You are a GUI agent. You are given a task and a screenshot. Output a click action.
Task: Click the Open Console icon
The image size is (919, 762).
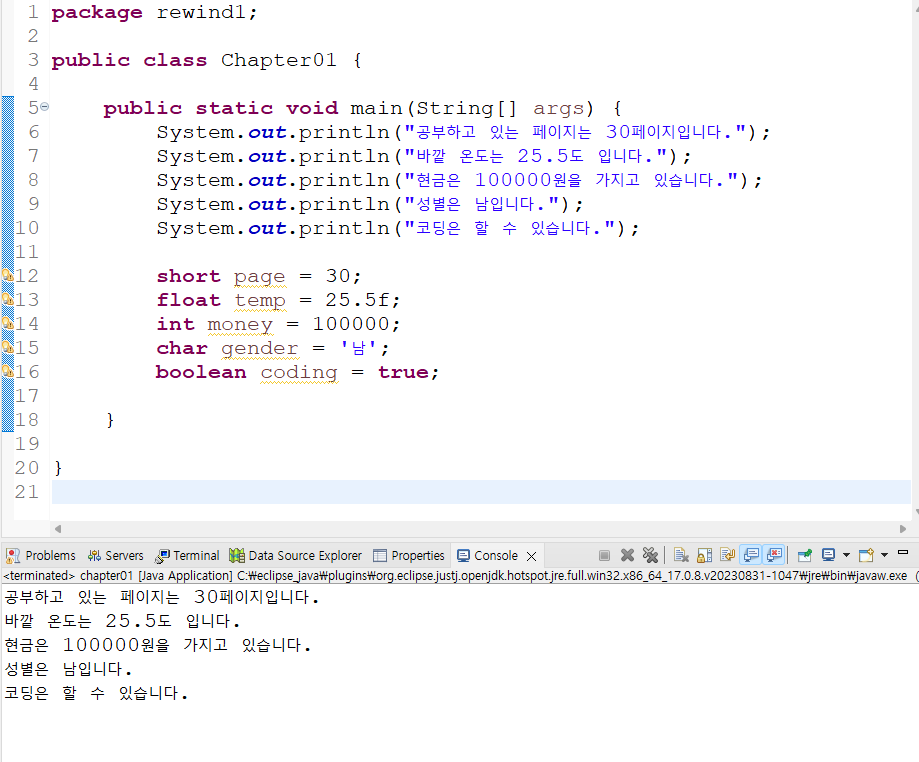point(866,555)
